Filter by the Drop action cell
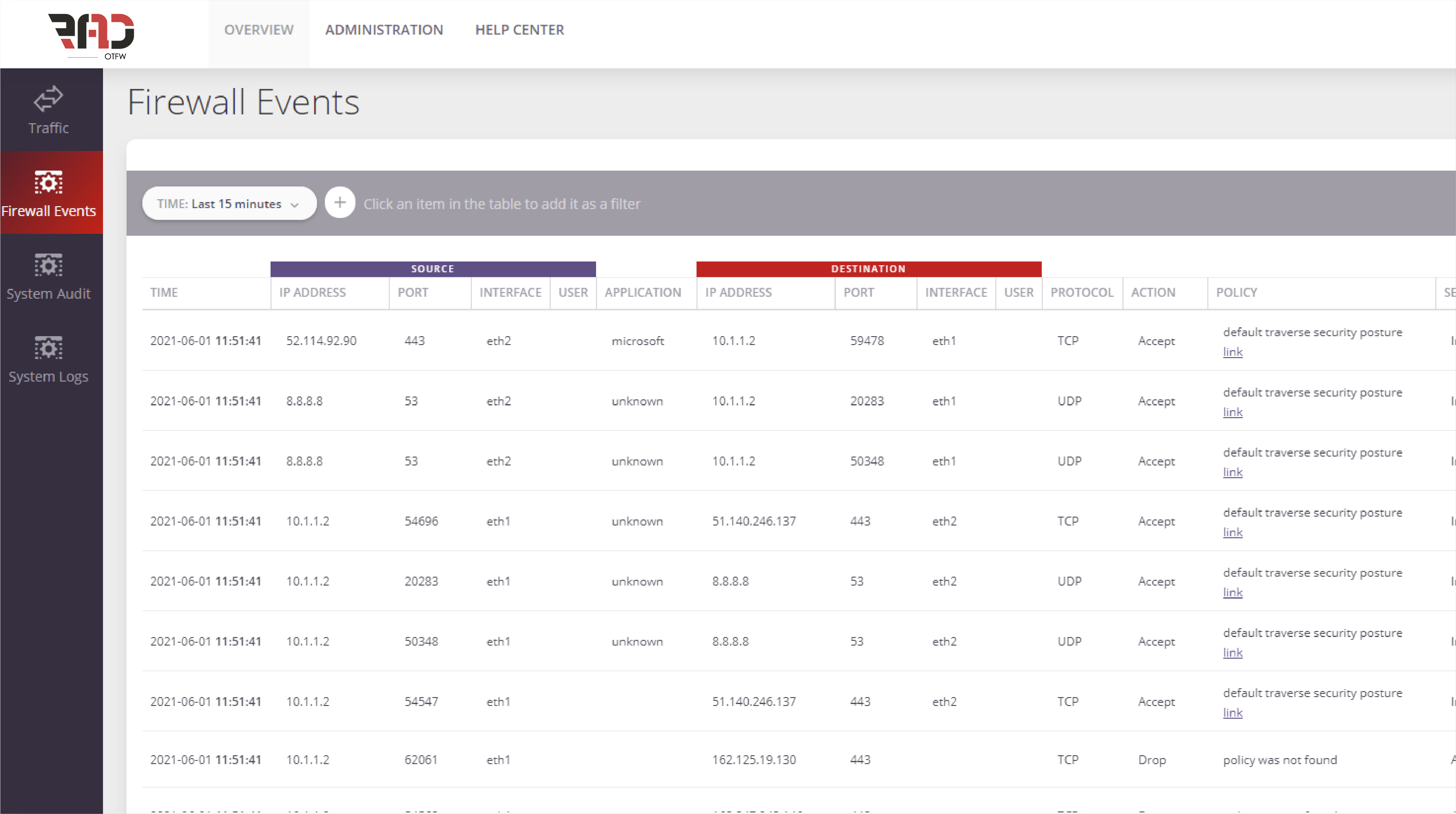The width and height of the screenshot is (1456, 814). [x=1151, y=760]
